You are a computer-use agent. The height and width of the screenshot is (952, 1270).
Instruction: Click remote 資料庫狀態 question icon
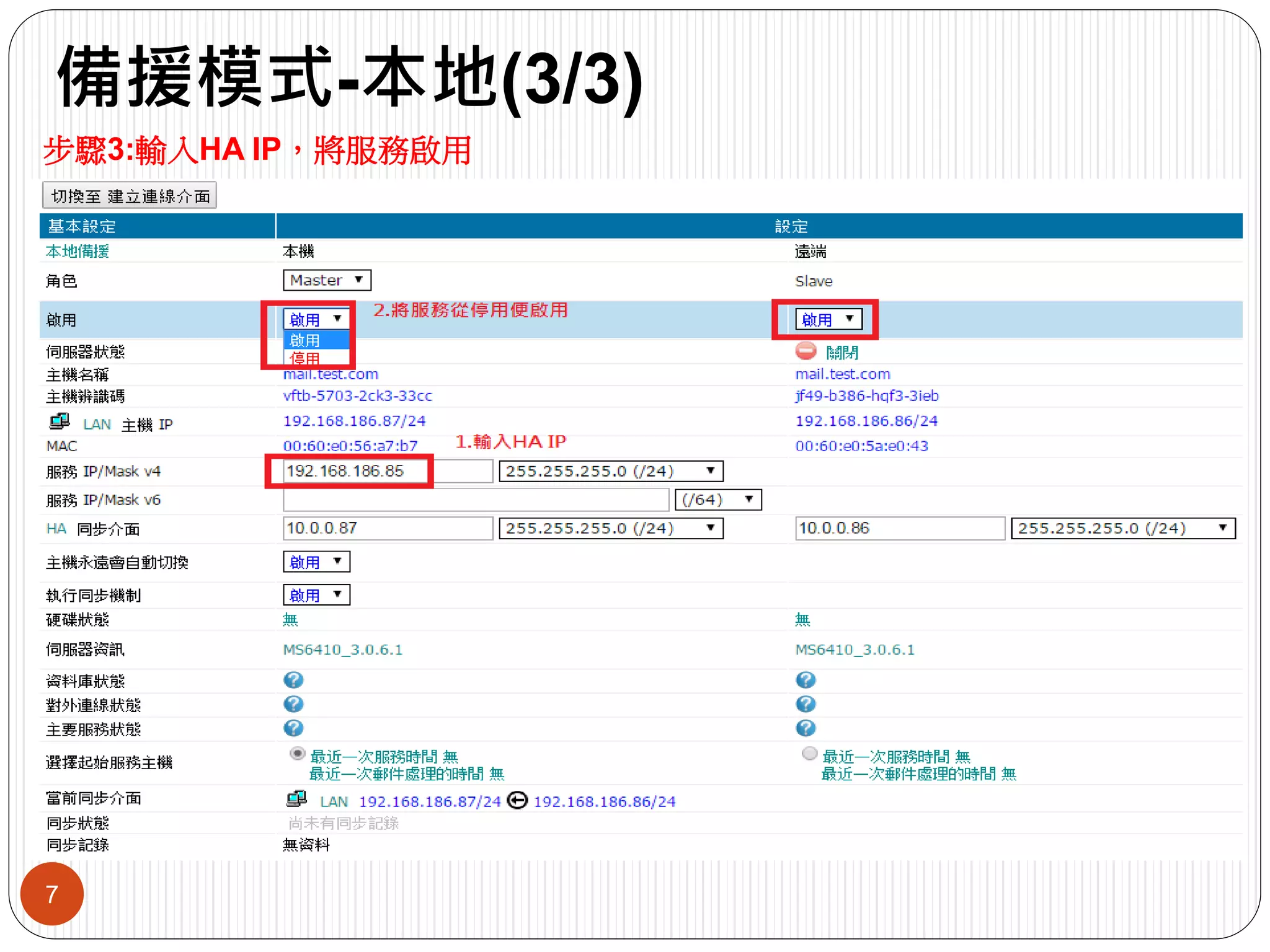(x=806, y=680)
